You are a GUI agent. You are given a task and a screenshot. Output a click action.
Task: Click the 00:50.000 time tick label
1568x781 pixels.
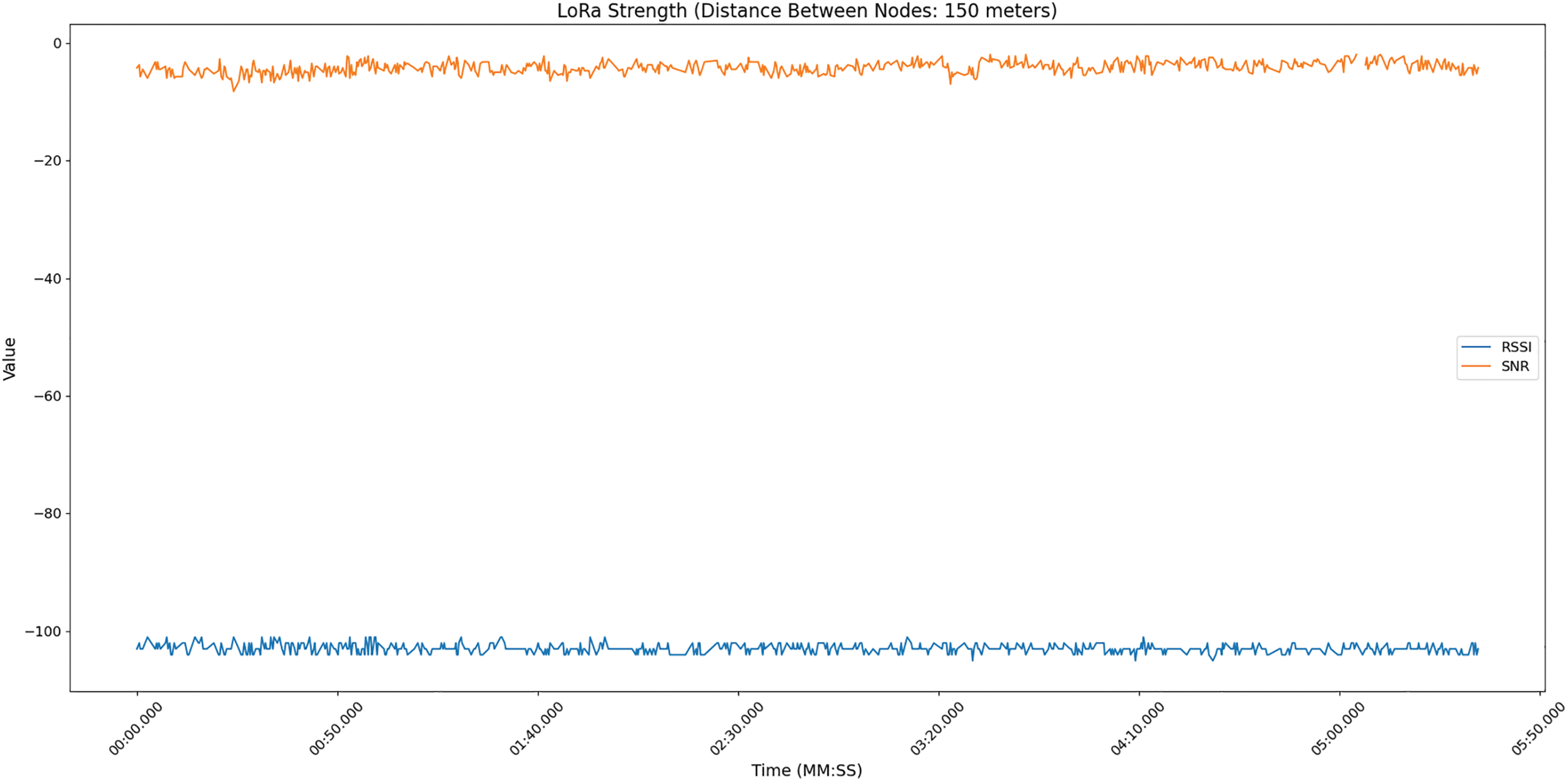pos(336,729)
